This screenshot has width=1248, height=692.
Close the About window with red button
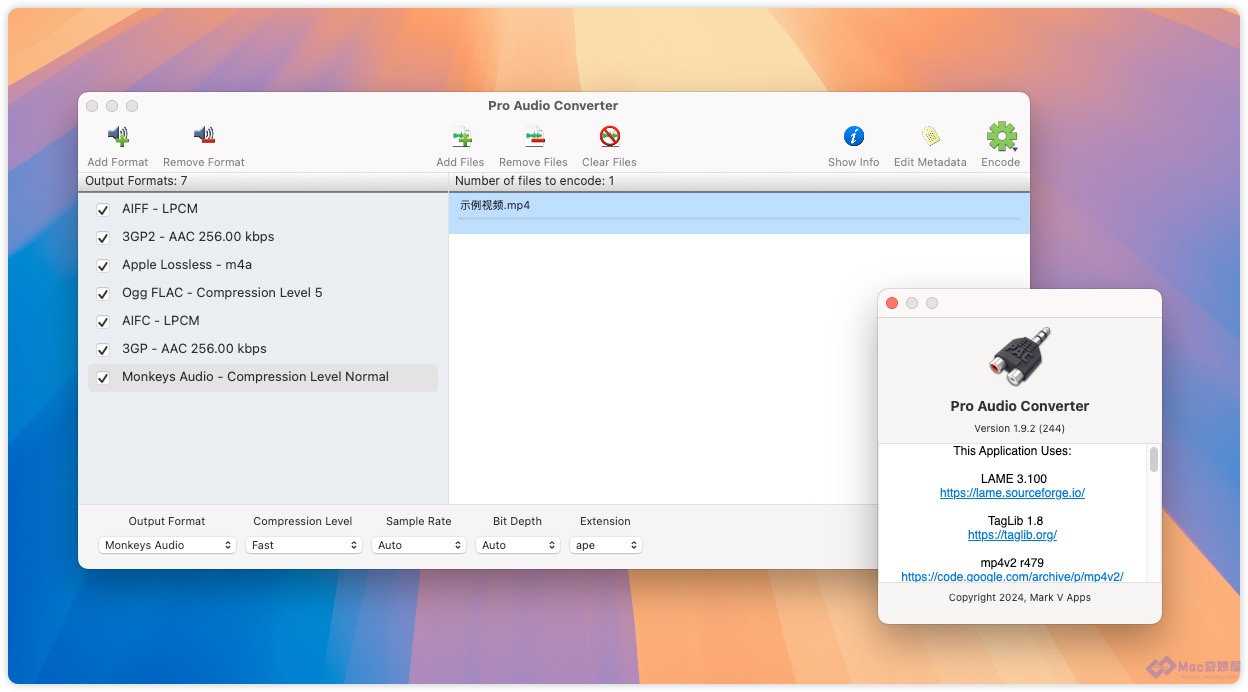pos(893,303)
